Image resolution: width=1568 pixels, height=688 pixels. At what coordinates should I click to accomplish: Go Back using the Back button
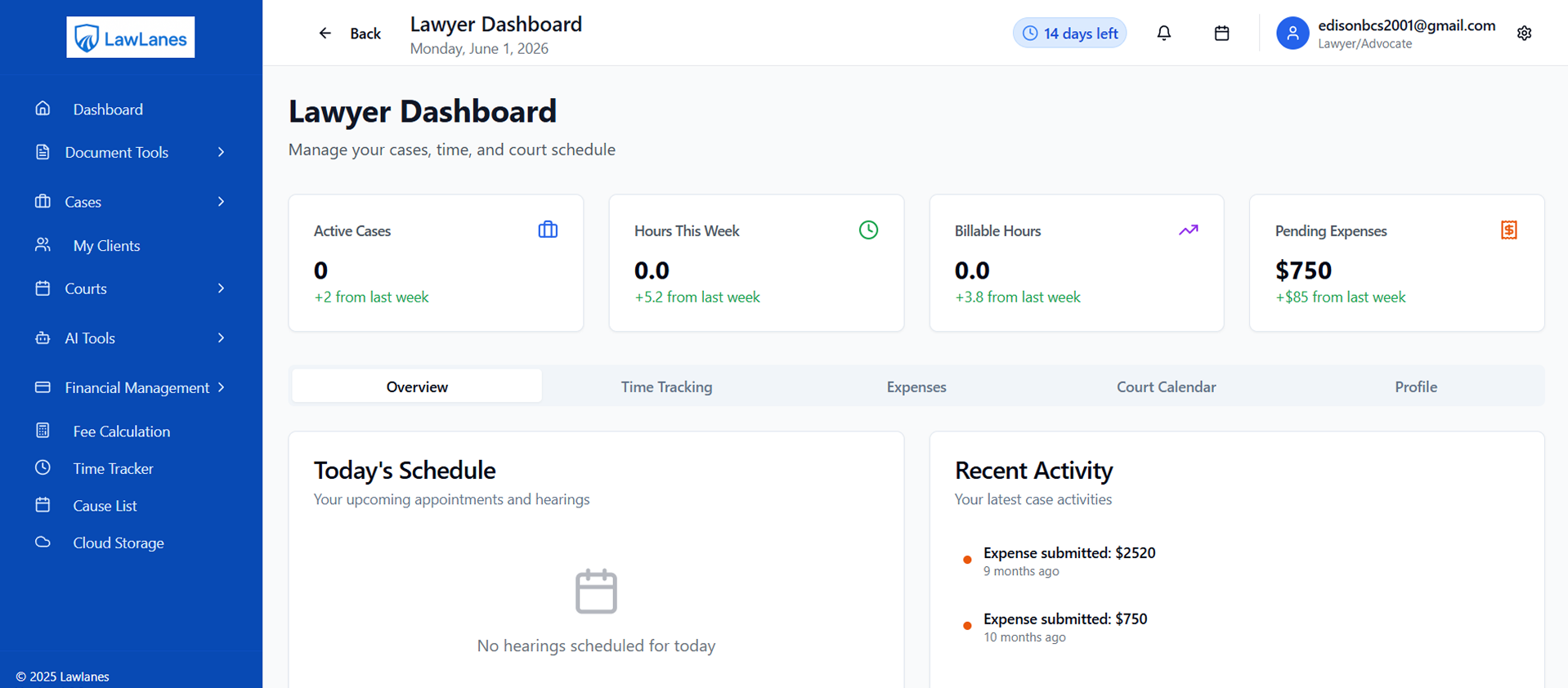349,34
